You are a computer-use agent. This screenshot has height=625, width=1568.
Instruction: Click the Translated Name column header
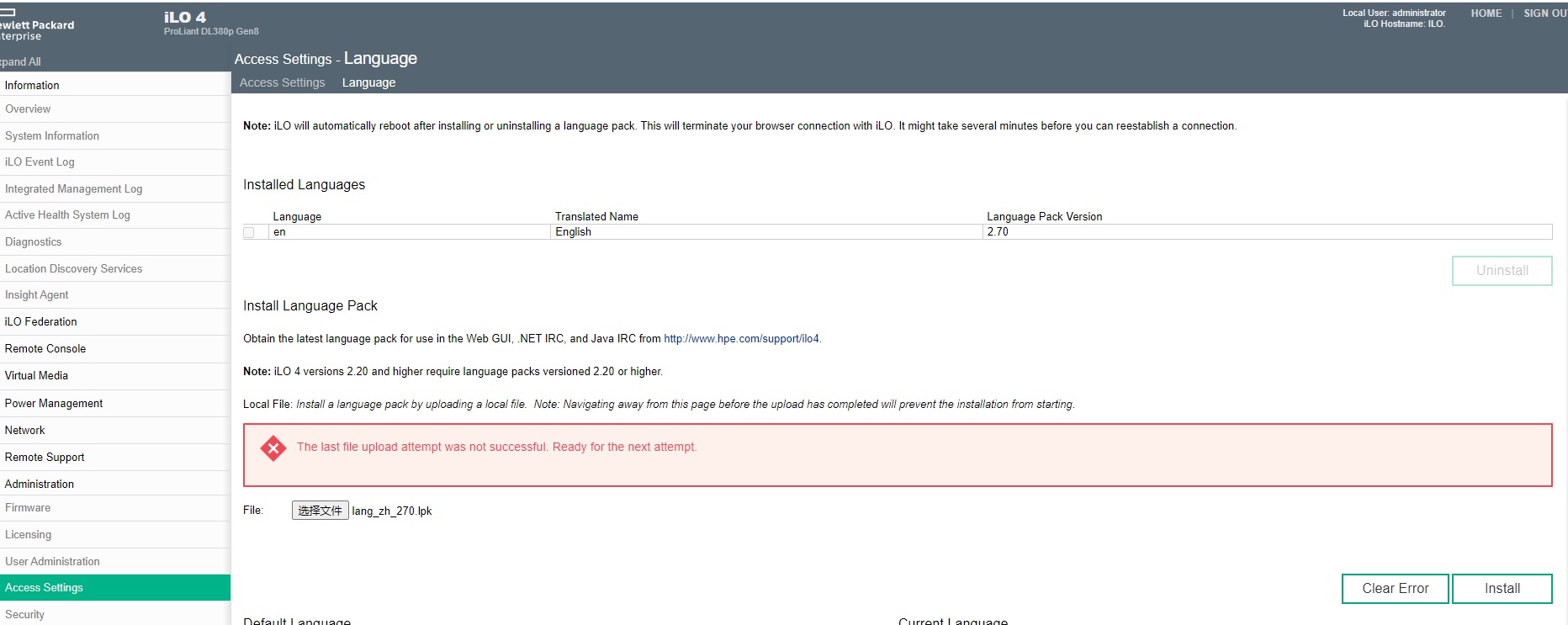point(596,217)
